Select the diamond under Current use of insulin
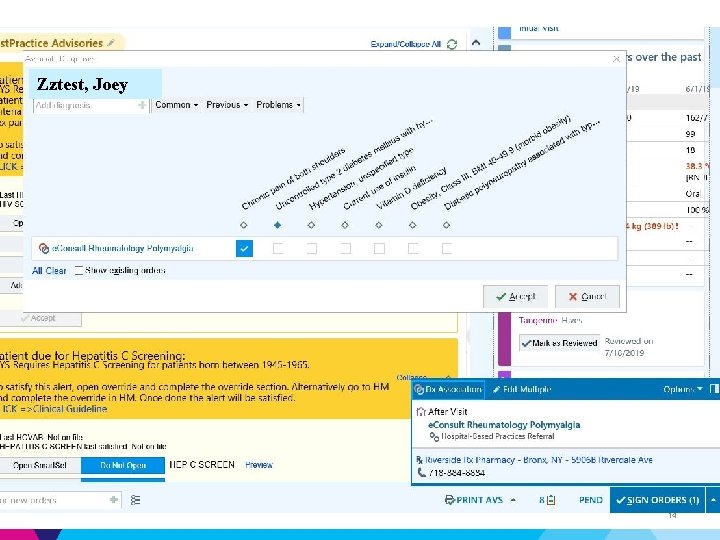The height and width of the screenshot is (540, 720). click(x=345, y=225)
